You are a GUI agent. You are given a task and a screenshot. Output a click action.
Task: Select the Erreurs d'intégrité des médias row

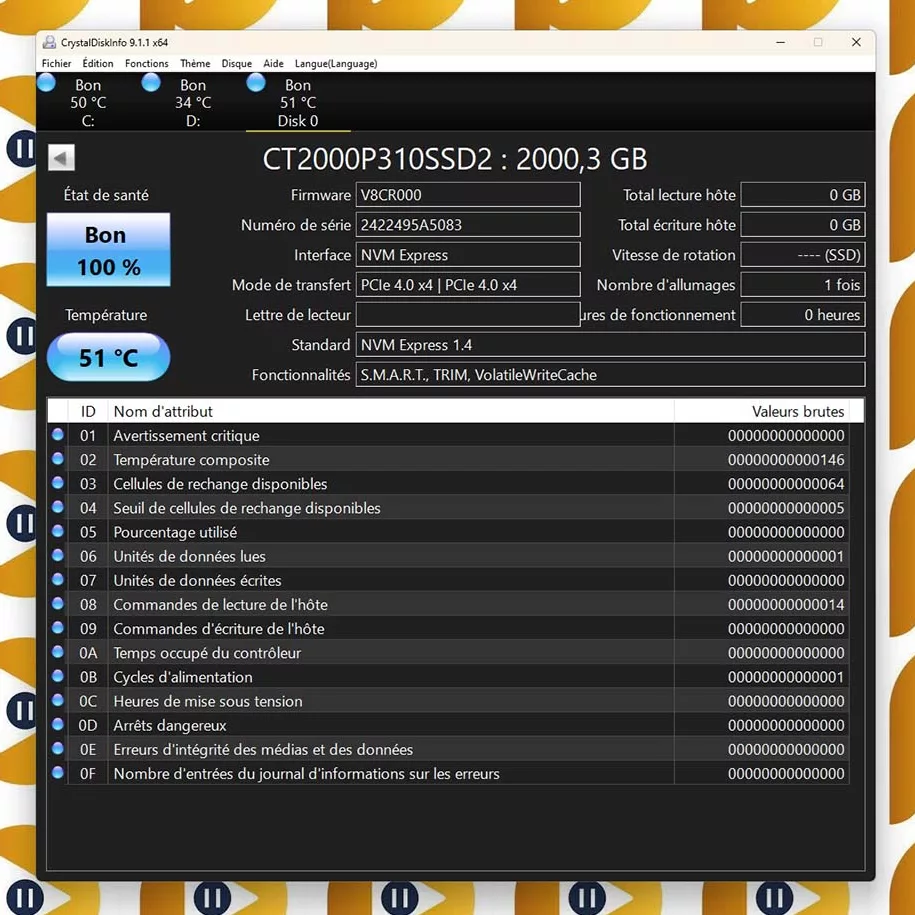pyautogui.click(x=448, y=749)
